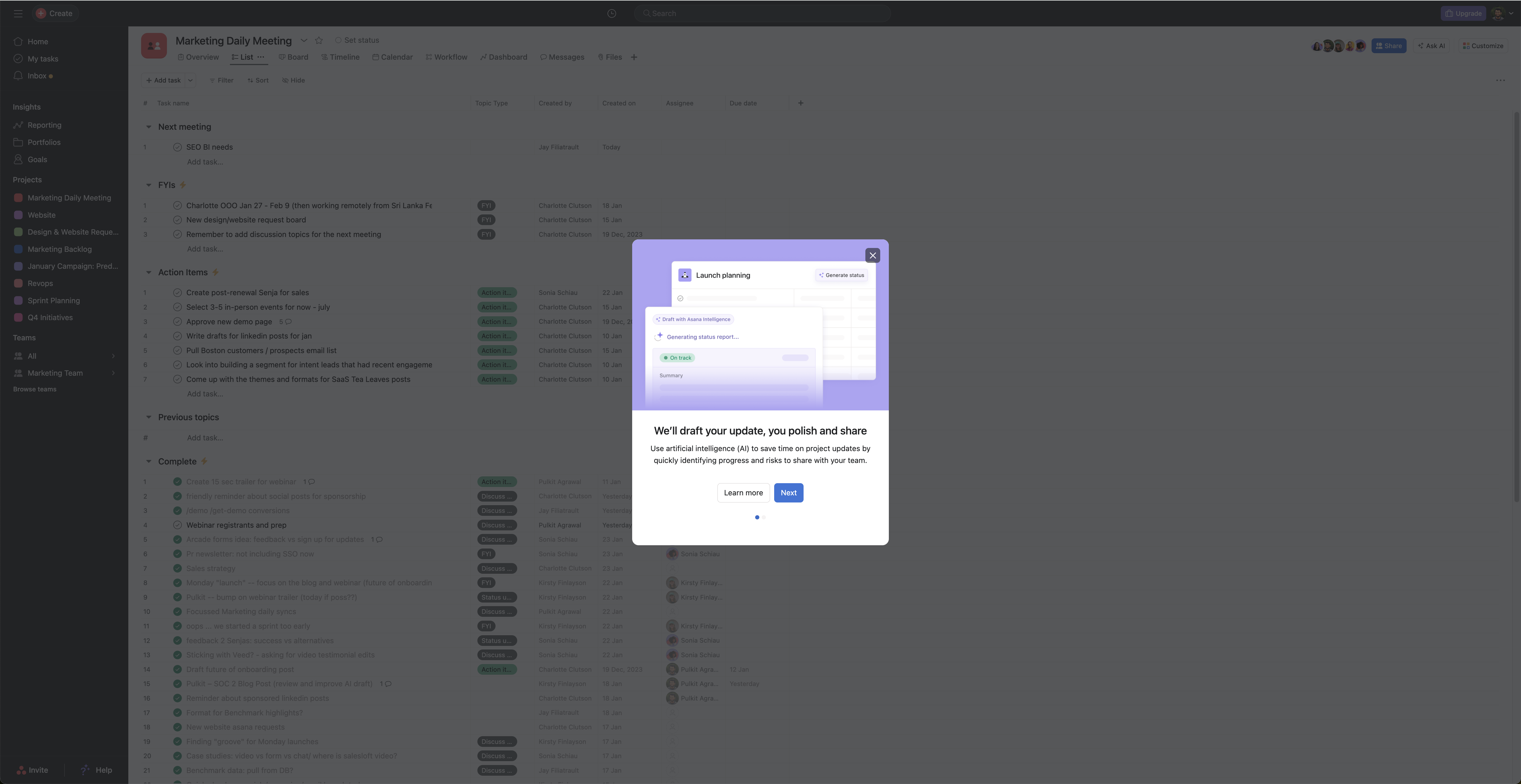
Task: Click Add task button
Action: click(164, 80)
